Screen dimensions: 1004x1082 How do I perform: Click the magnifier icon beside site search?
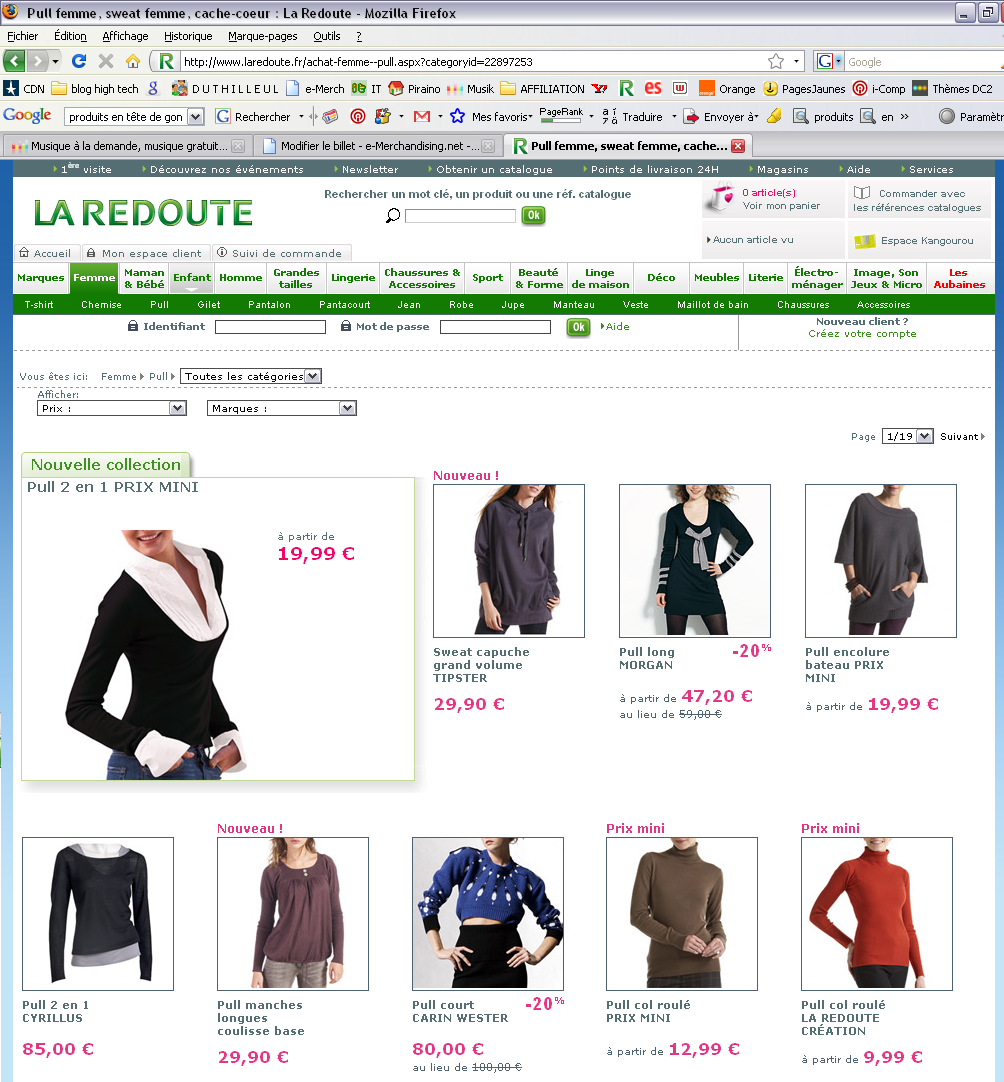393,216
